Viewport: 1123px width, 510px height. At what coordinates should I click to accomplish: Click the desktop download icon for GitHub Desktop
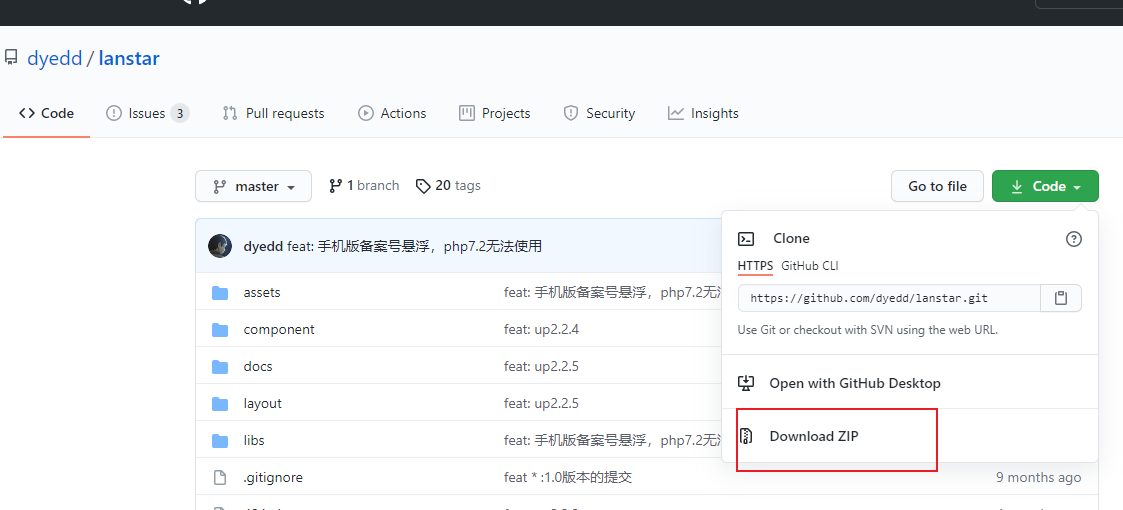746,383
